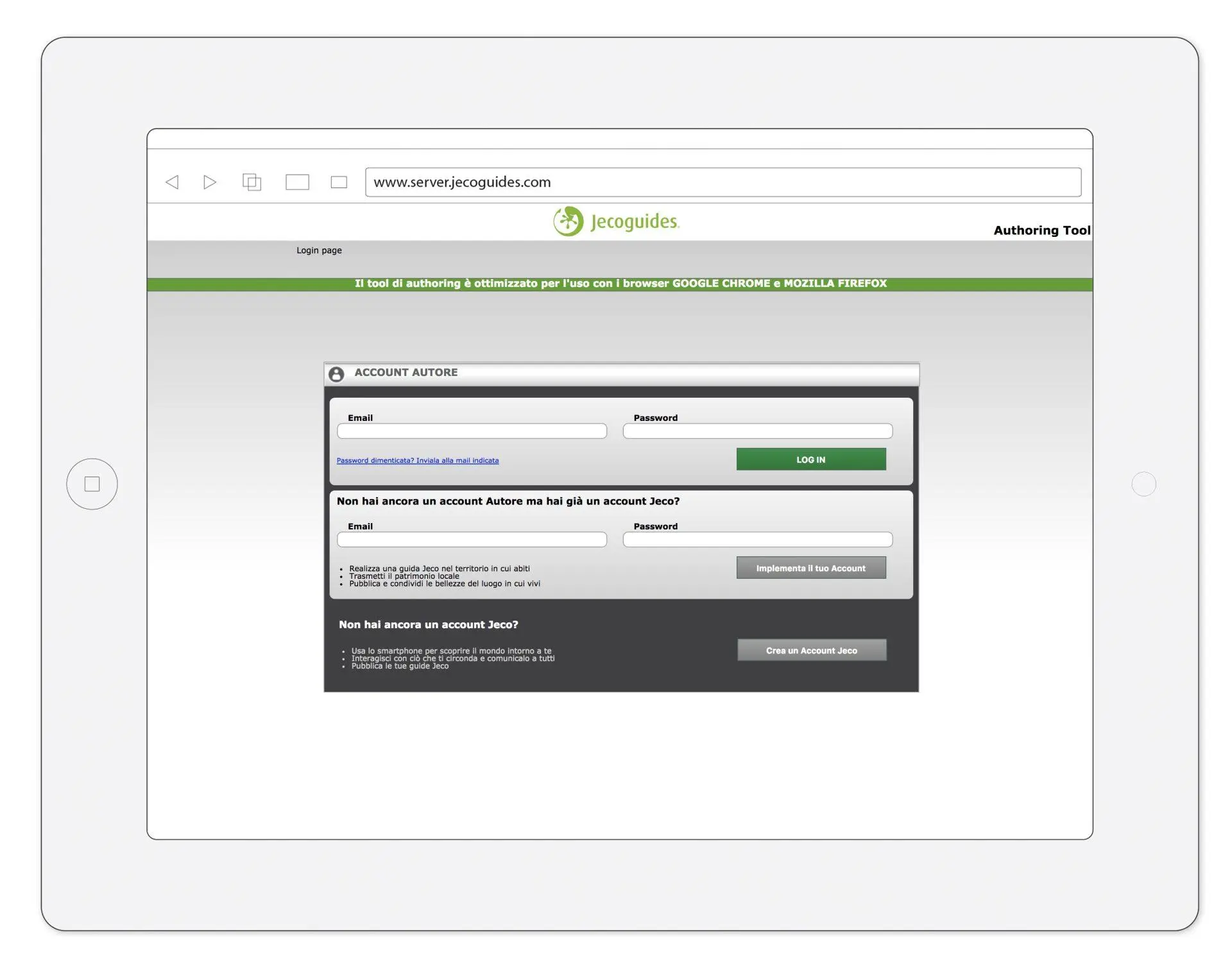Click the Login page breadcrumb text

[x=319, y=250]
